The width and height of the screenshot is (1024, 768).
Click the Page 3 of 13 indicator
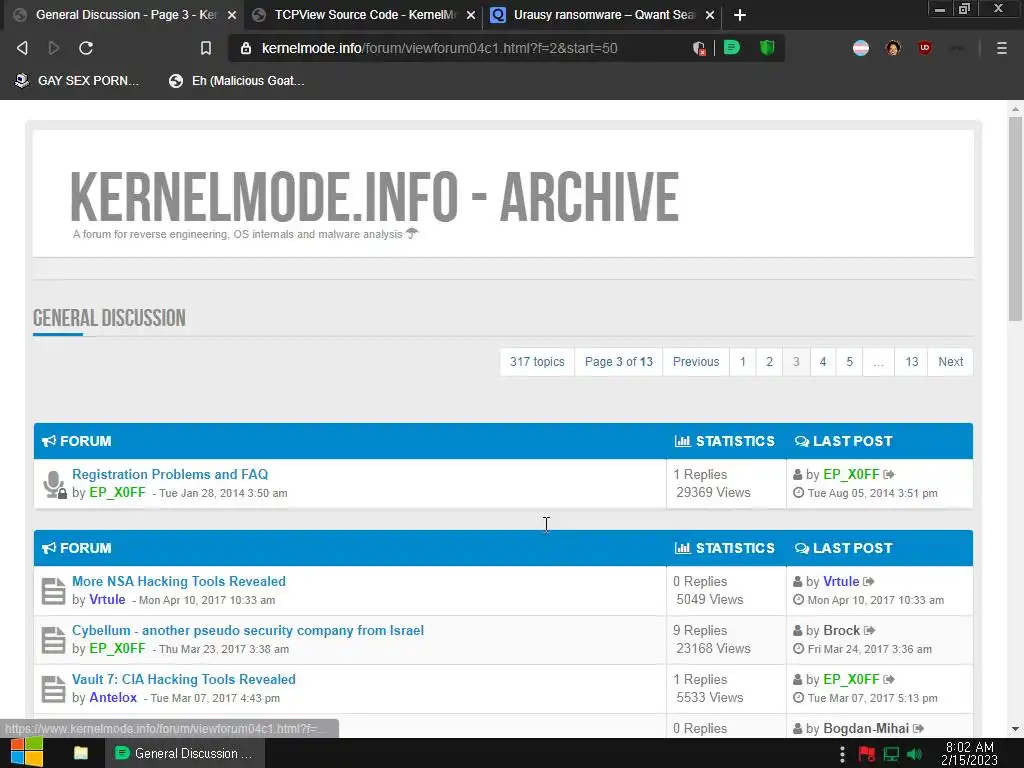click(x=618, y=362)
